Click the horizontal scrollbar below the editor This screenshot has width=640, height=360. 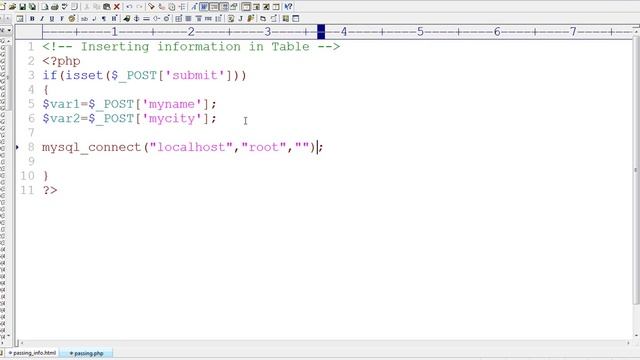point(324,343)
